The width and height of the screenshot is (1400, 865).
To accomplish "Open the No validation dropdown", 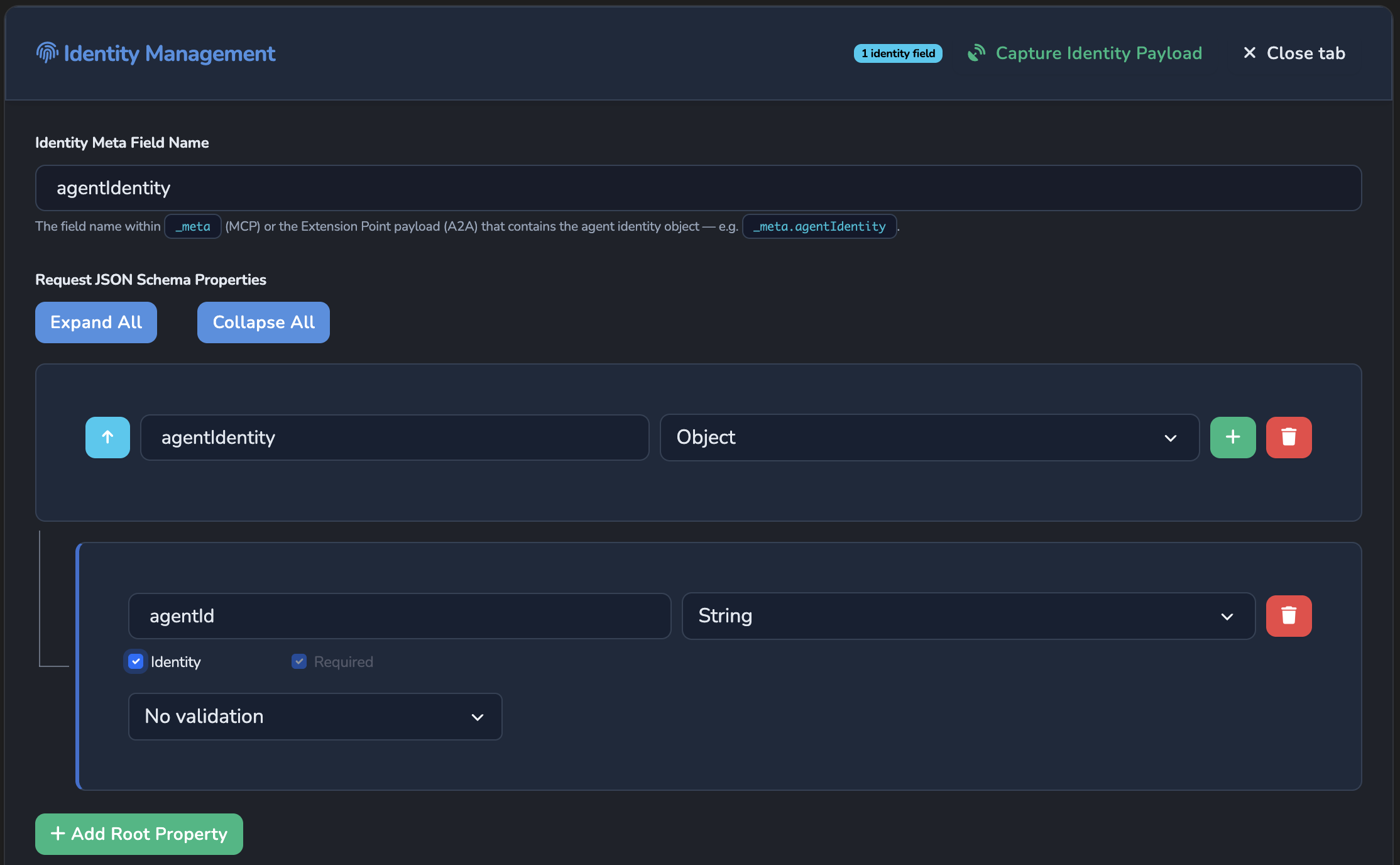I will 315,716.
